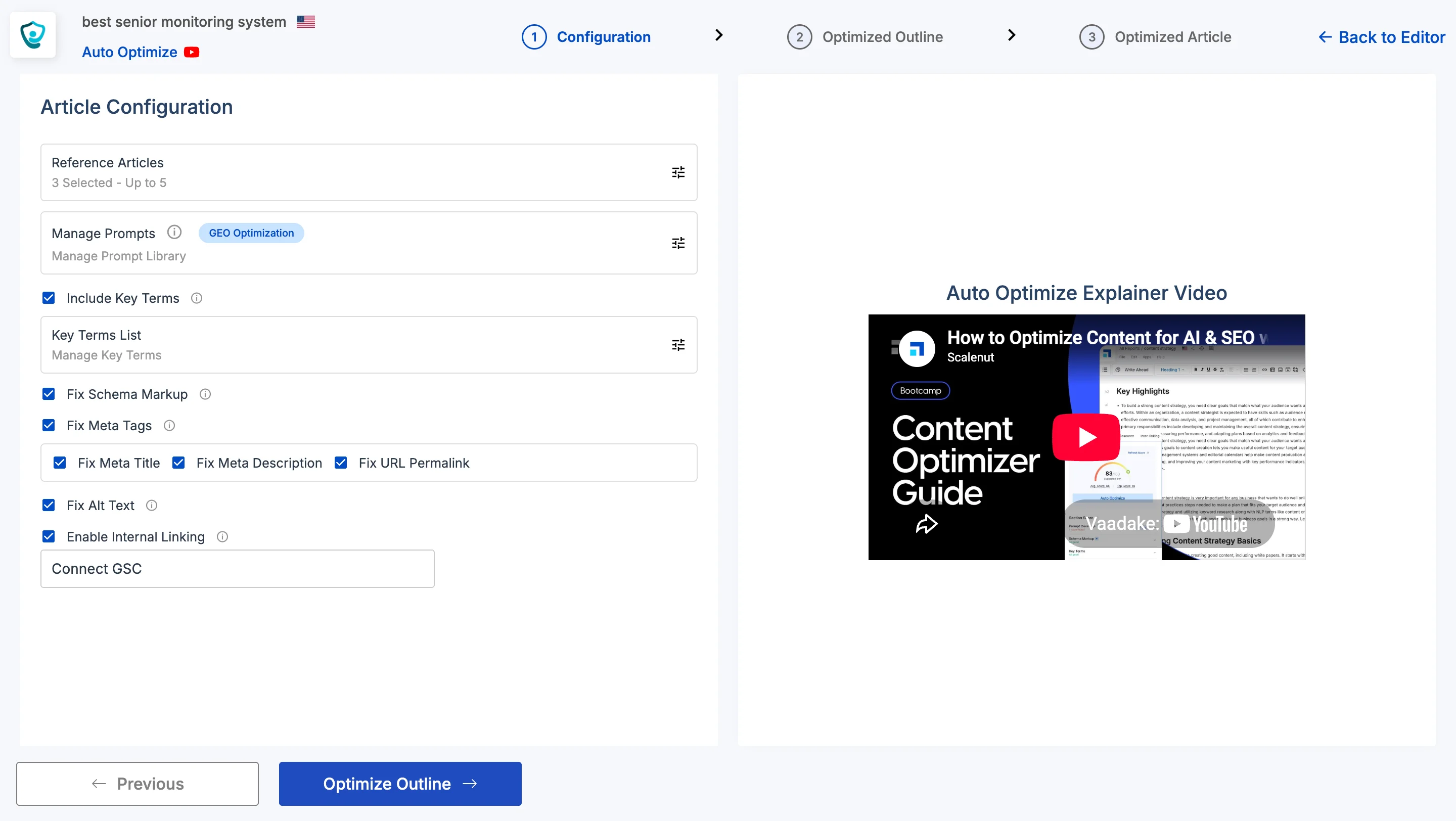The image size is (1456, 821).
Task: Uncheck Fix Schema Markup
Action: click(49, 394)
